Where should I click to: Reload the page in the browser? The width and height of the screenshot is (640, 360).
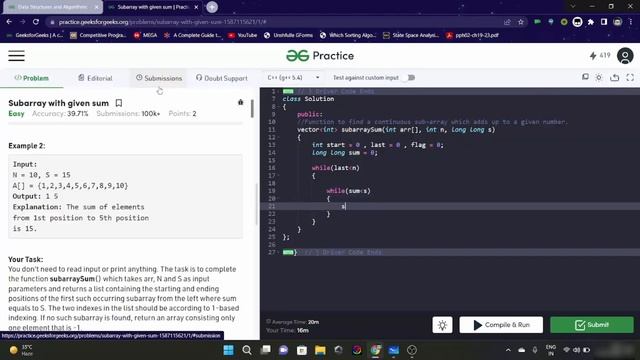click(x=36, y=22)
